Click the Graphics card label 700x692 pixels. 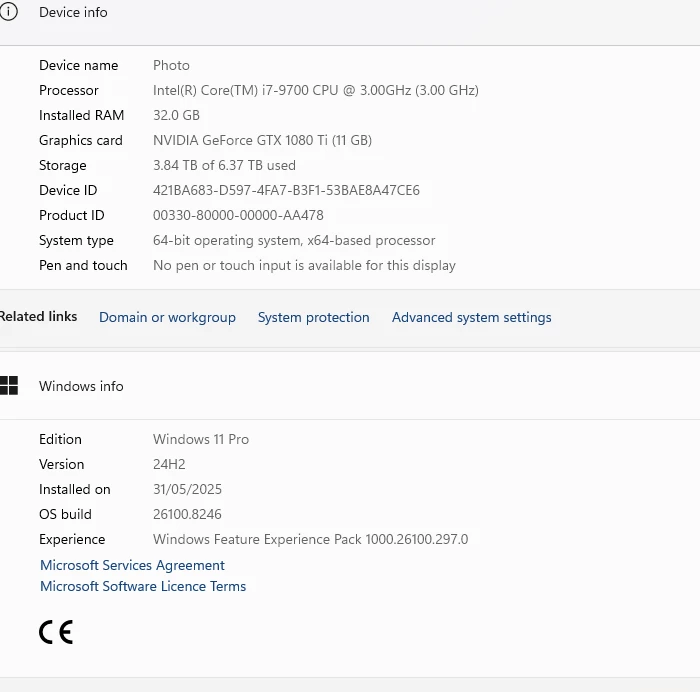[x=81, y=141]
